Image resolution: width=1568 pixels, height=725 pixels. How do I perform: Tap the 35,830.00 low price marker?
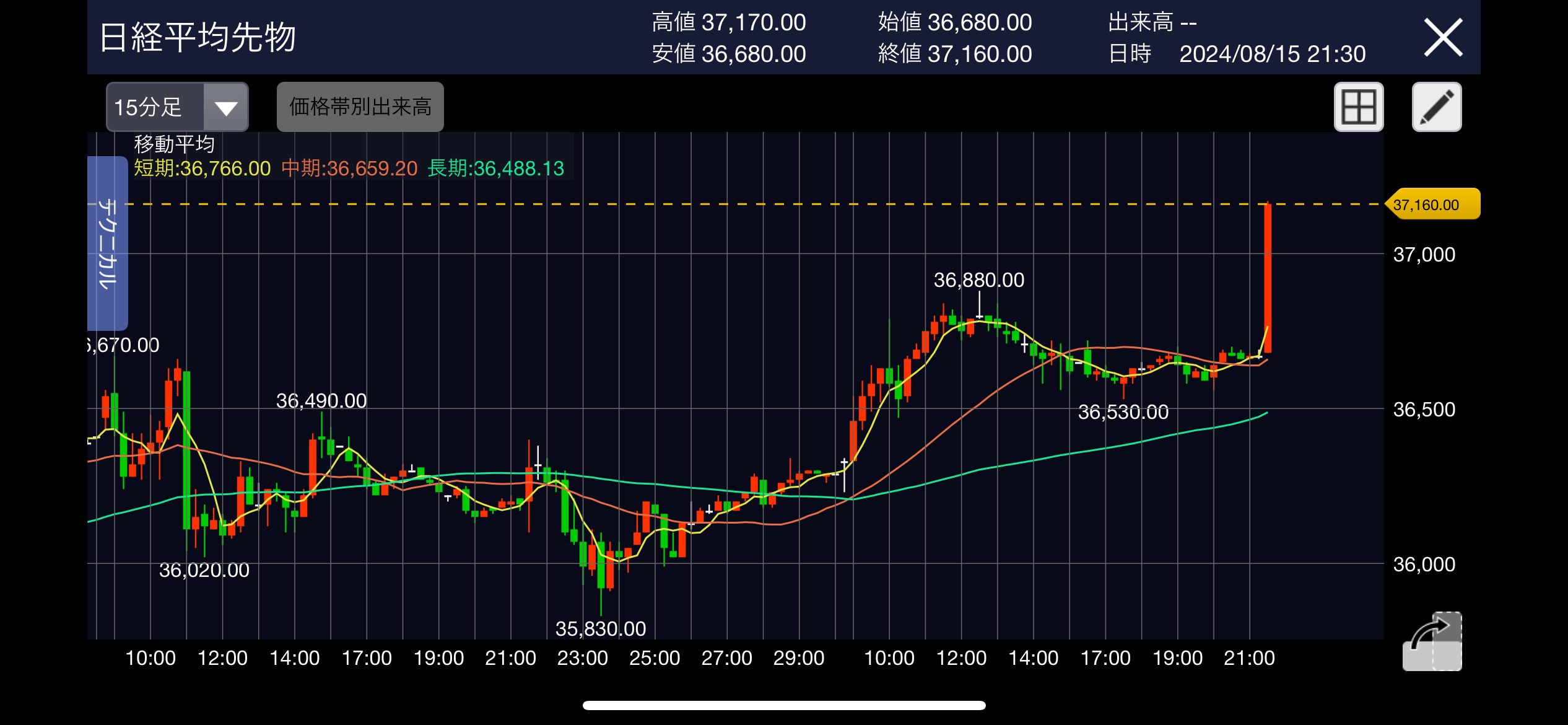pos(600,629)
